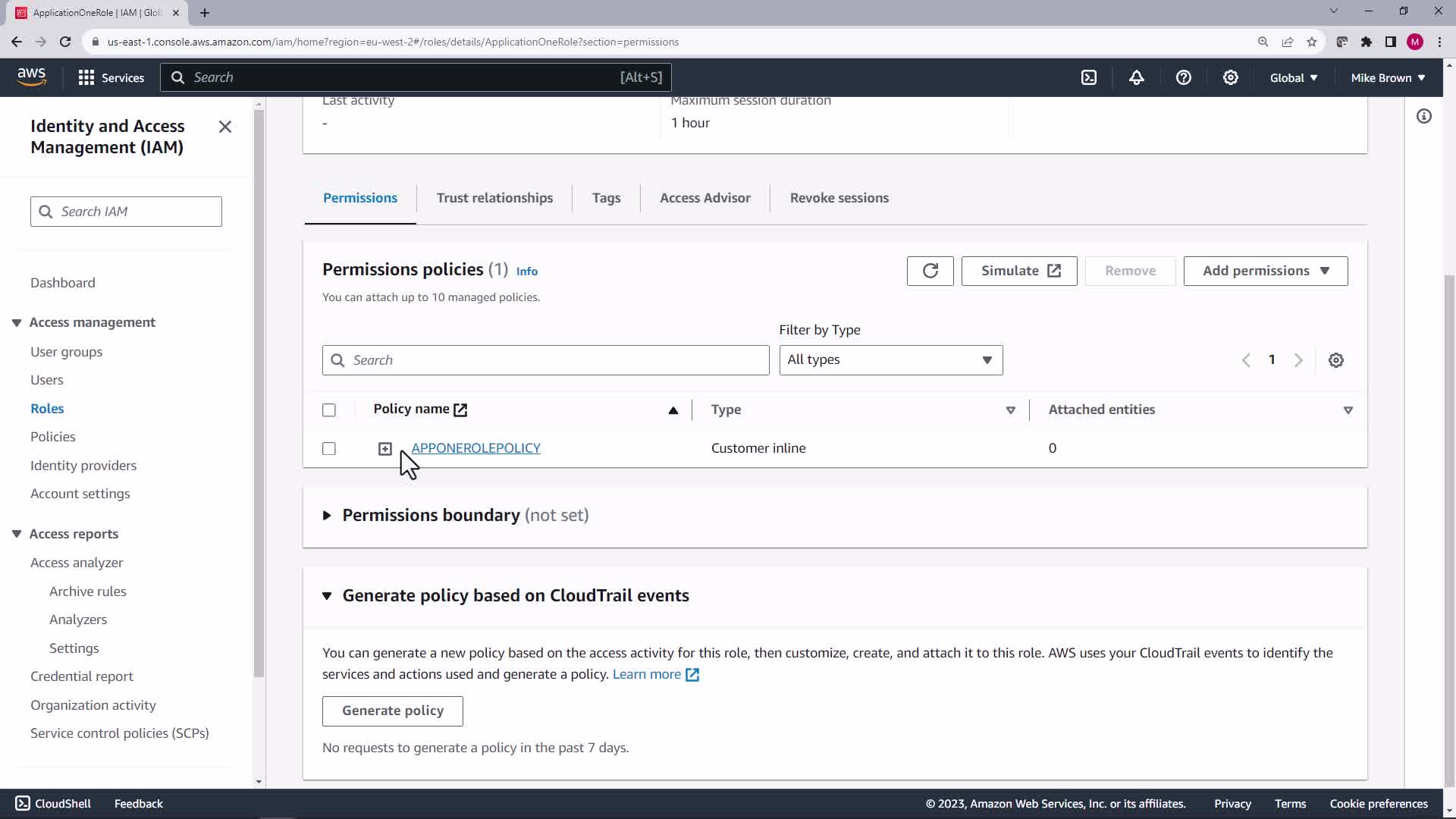Open policies table preferences gear
The width and height of the screenshot is (1456, 819).
[x=1335, y=360]
